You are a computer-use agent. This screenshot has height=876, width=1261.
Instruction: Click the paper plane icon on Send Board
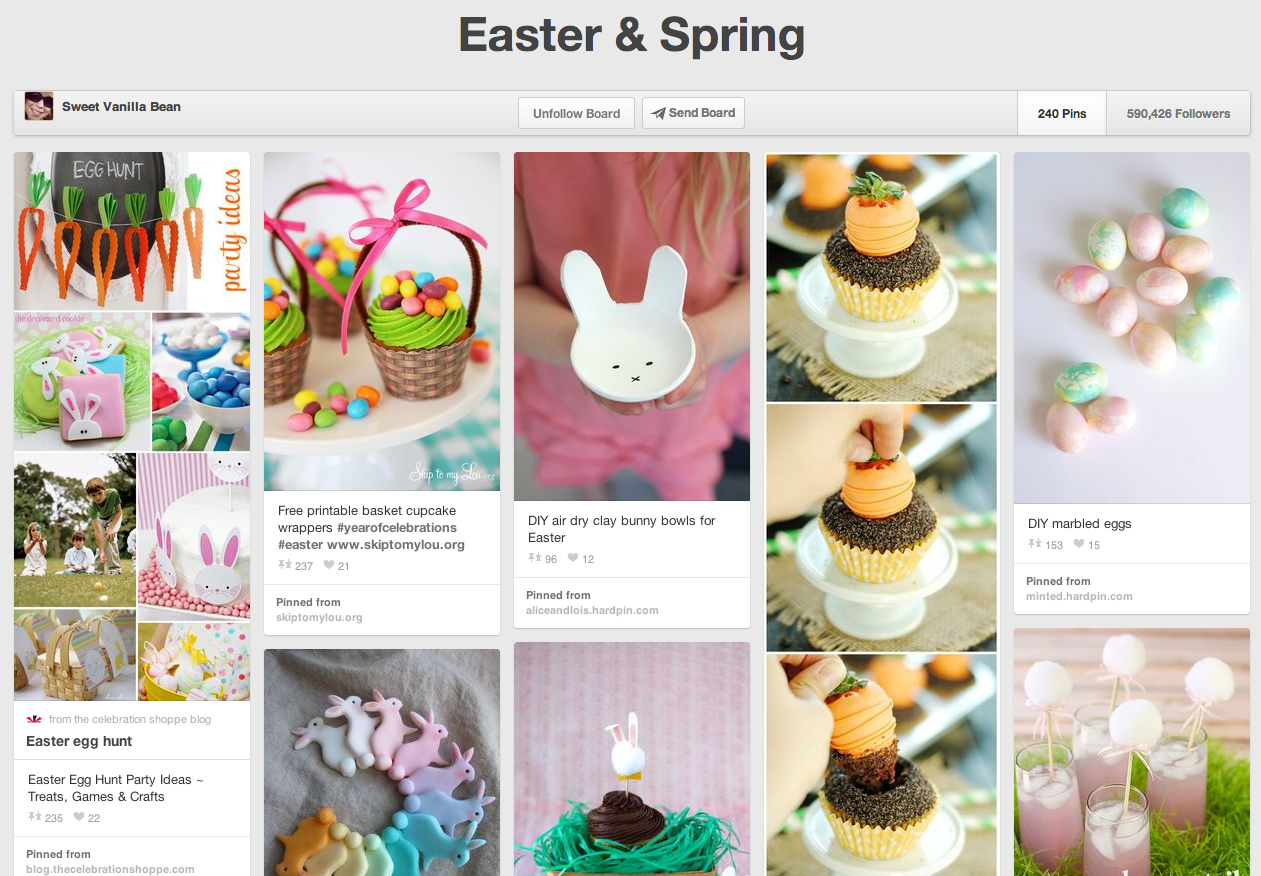pos(658,113)
